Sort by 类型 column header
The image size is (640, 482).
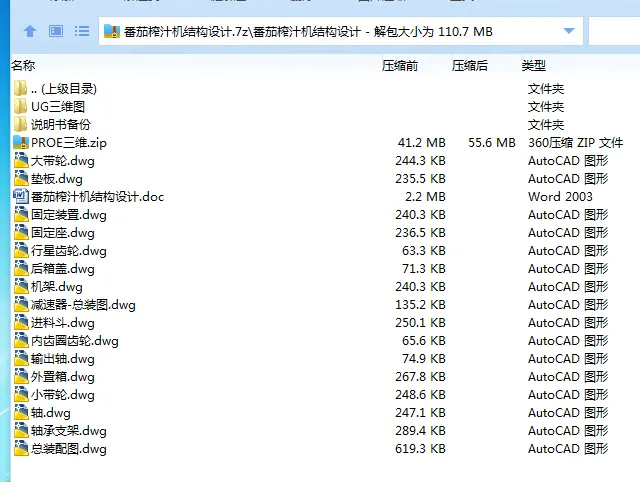[x=533, y=65]
